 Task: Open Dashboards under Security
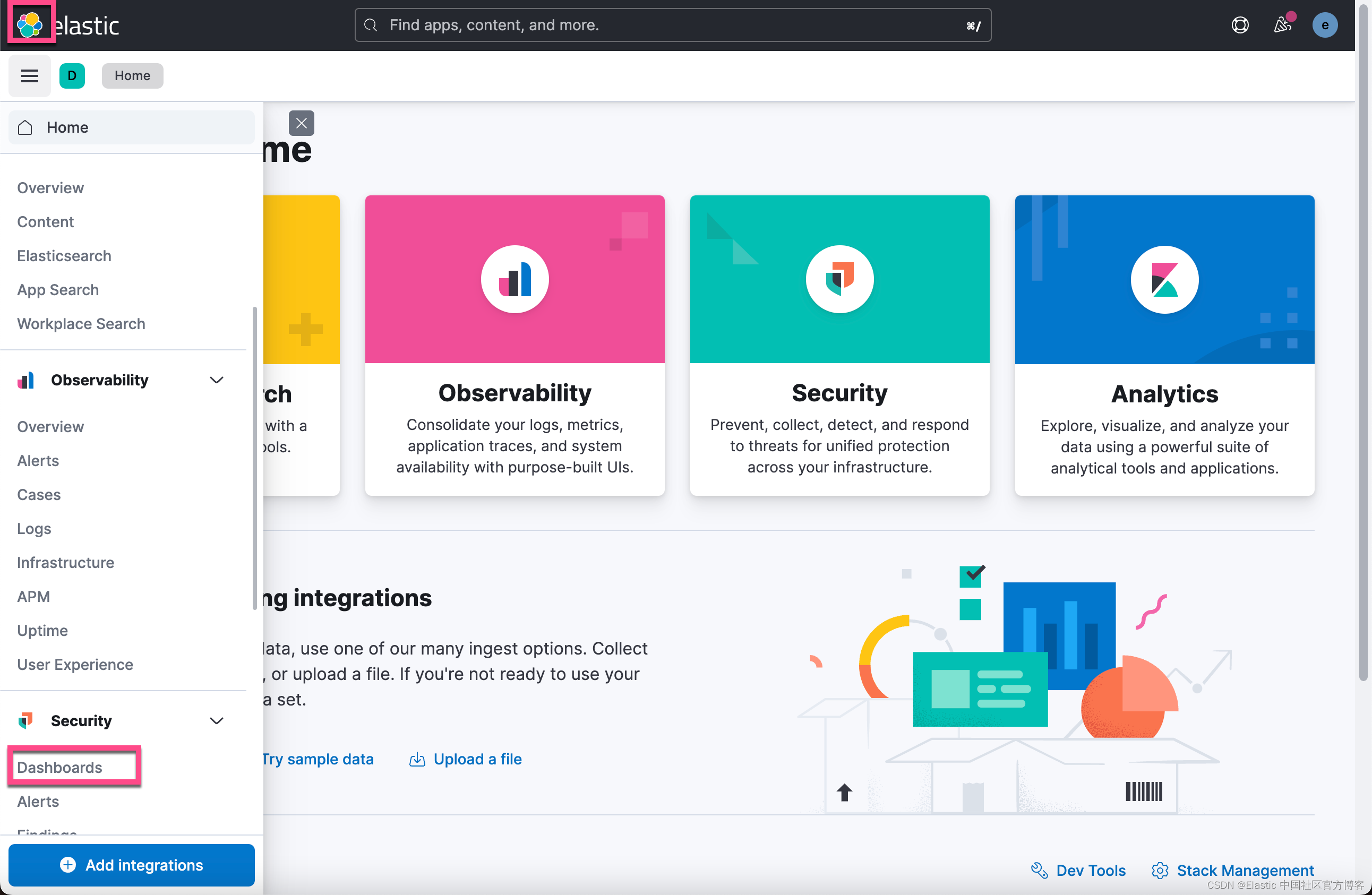tap(59, 768)
